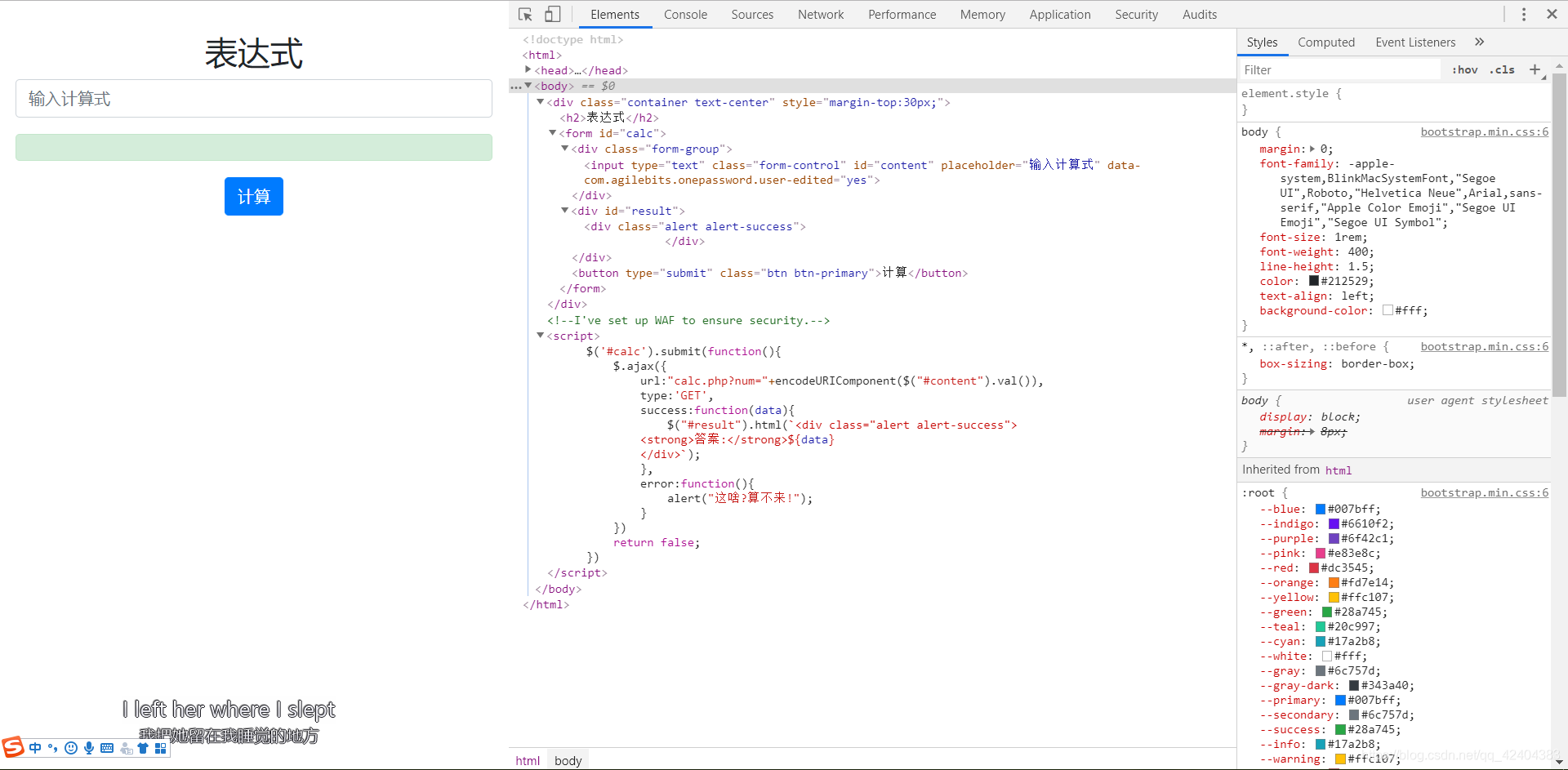Open Sogou skin shirt icon
The width and height of the screenshot is (1568, 770).
point(143,748)
